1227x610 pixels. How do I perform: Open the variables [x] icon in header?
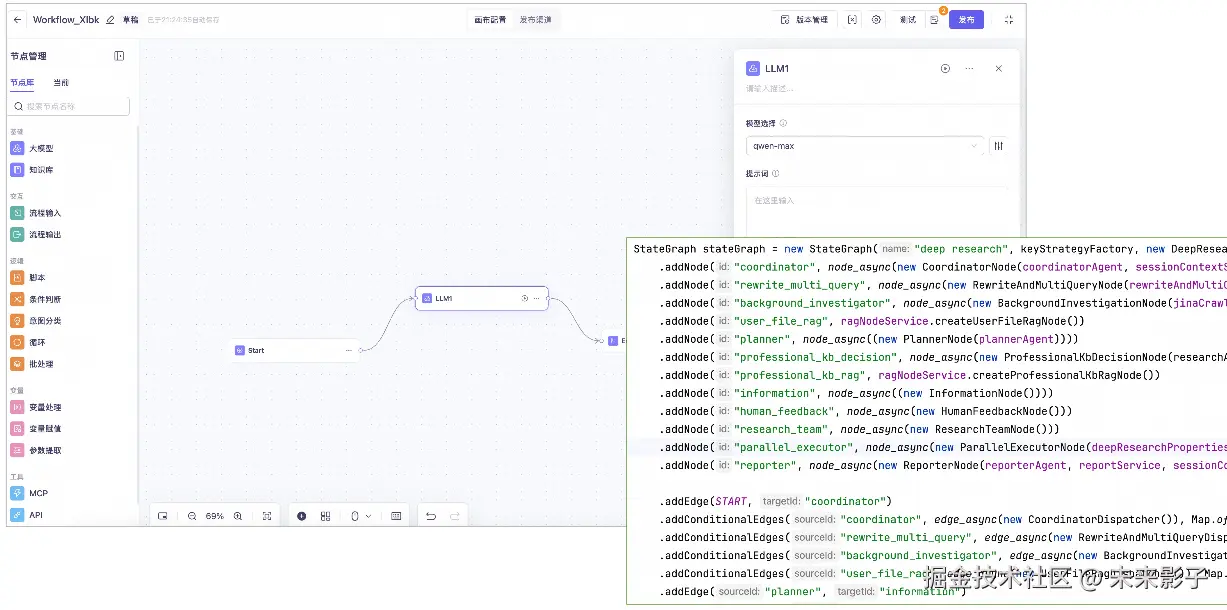pos(852,20)
